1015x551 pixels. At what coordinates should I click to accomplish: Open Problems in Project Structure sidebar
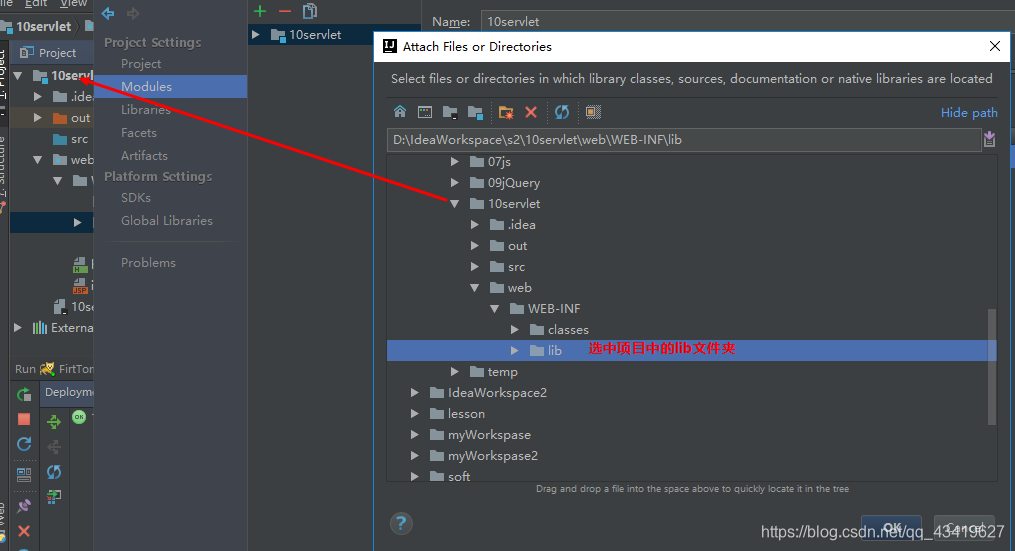148,262
